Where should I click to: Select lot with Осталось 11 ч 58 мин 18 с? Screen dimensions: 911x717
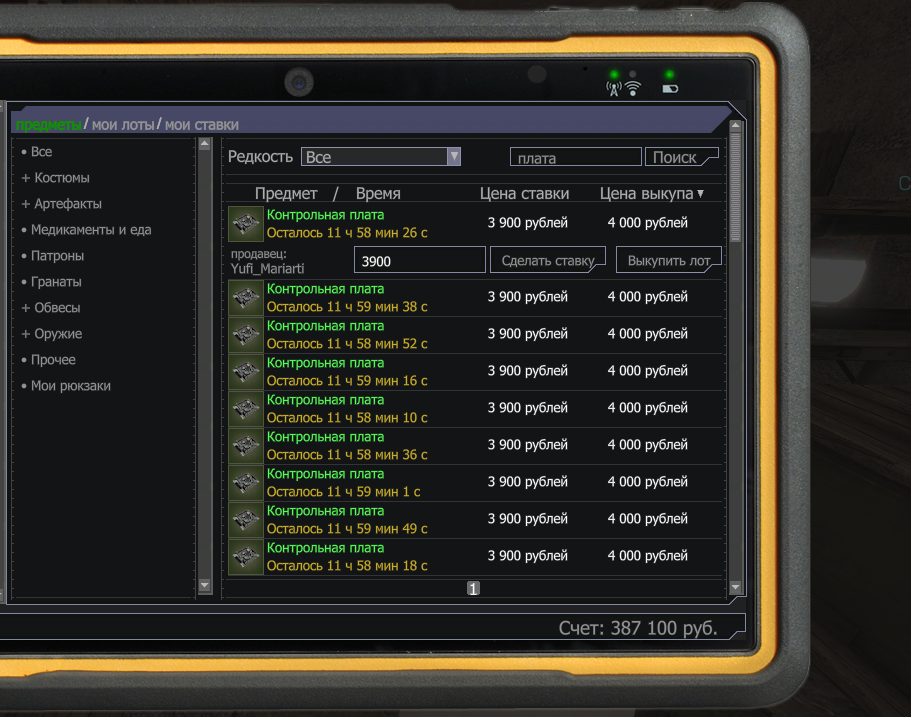pyautogui.click(x=475, y=557)
